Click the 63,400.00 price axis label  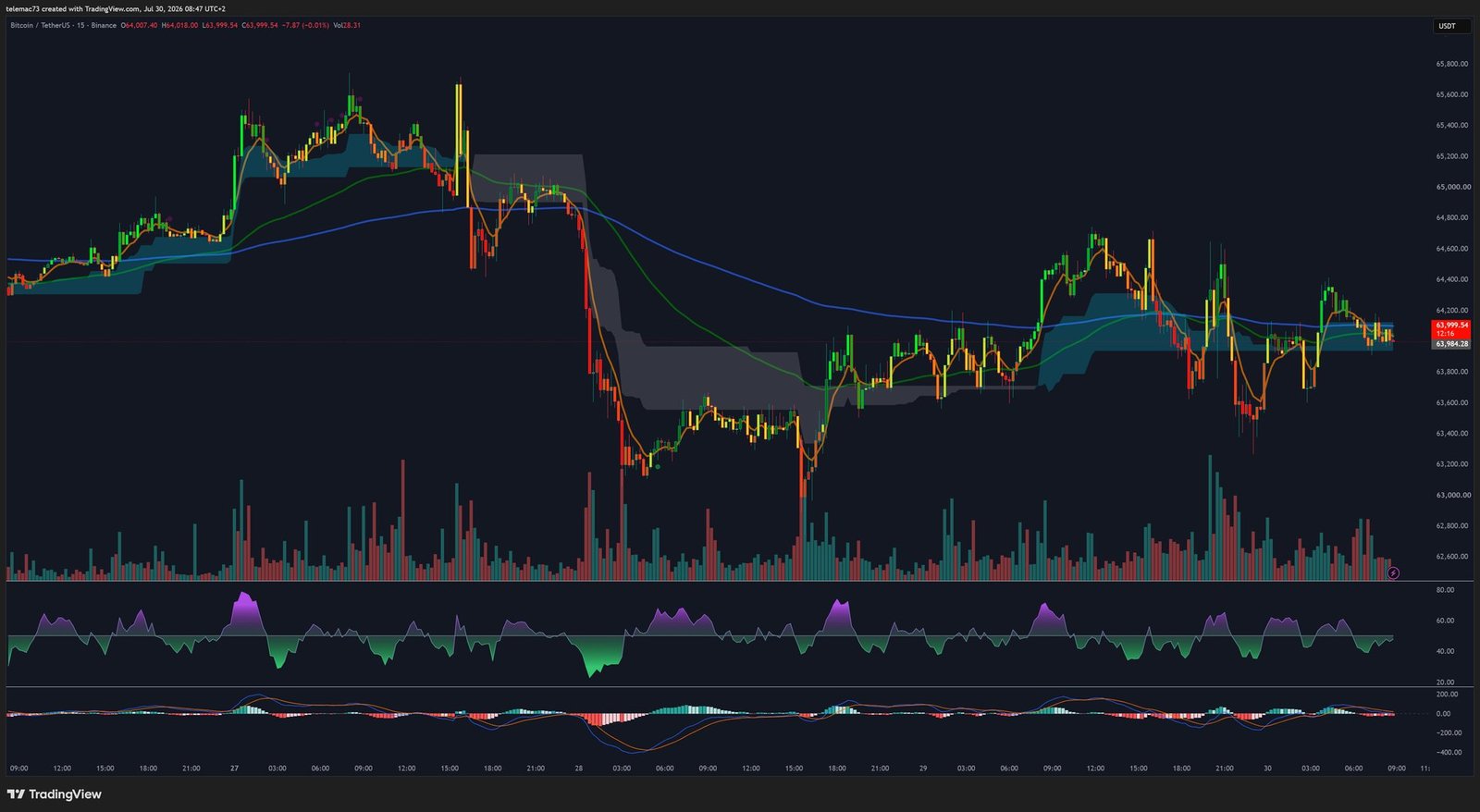(x=1452, y=433)
